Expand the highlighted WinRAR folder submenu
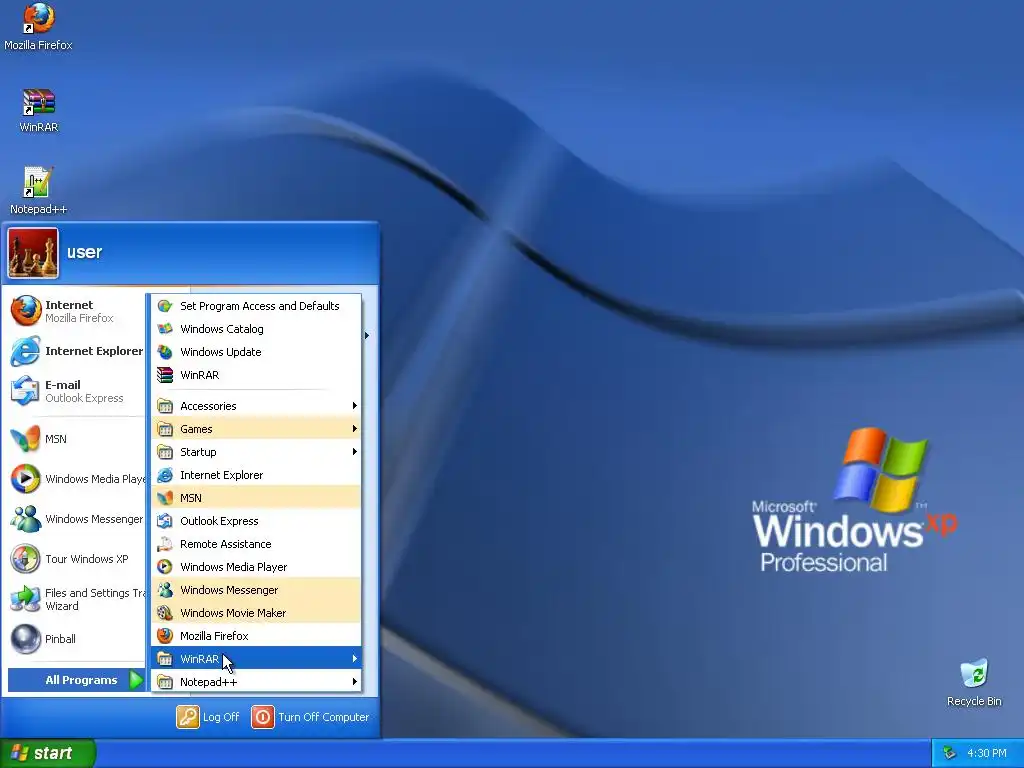 [256, 658]
